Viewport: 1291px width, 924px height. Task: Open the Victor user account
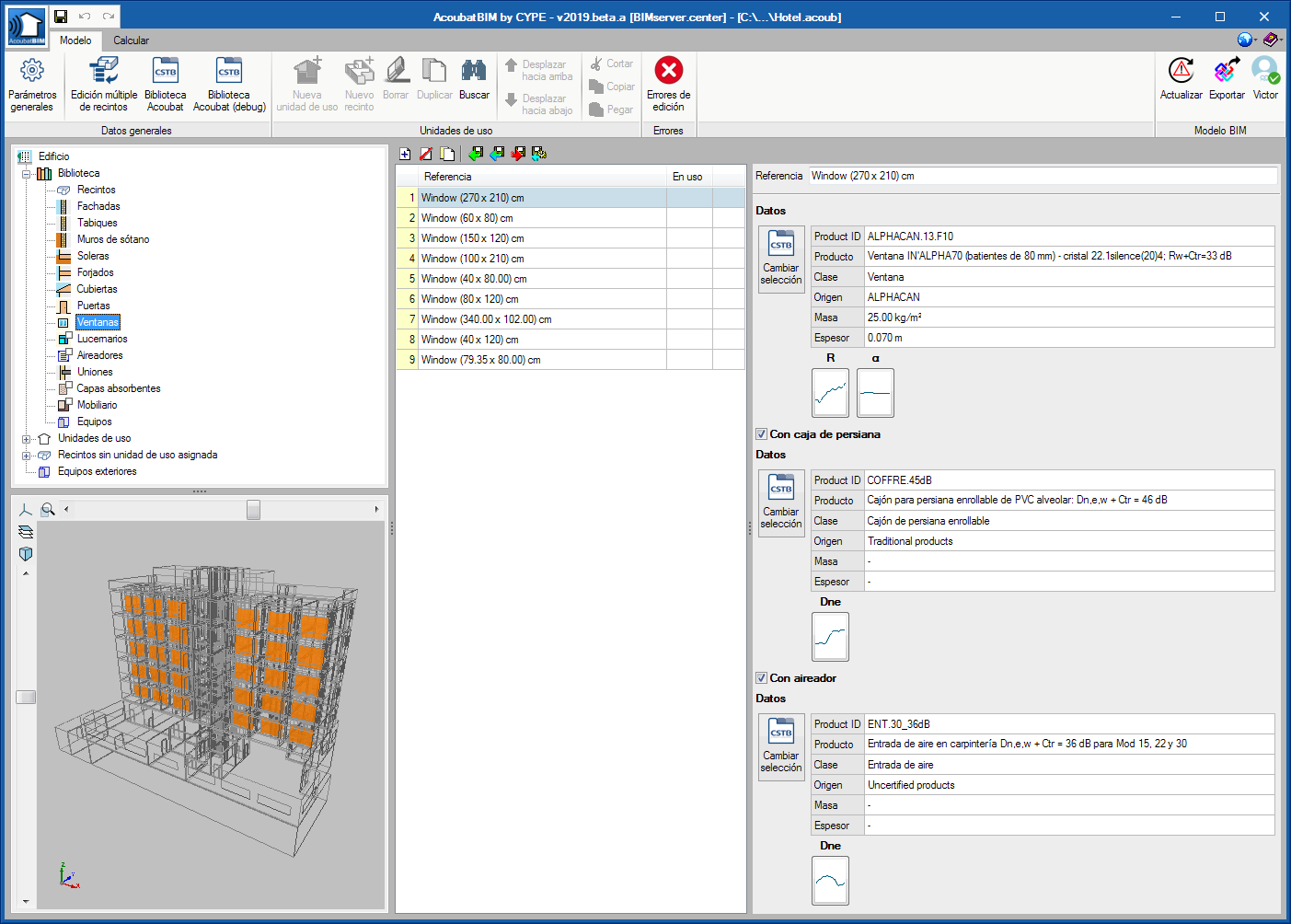tap(1265, 79)
